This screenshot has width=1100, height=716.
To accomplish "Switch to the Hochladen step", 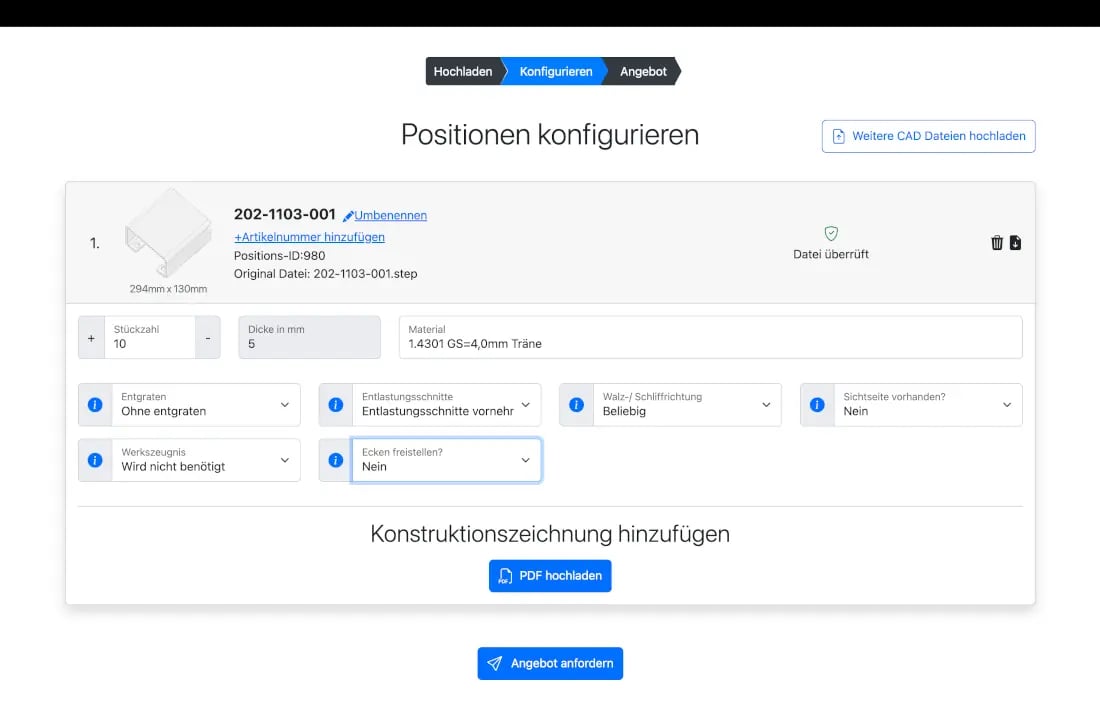I will pos(462,71).
